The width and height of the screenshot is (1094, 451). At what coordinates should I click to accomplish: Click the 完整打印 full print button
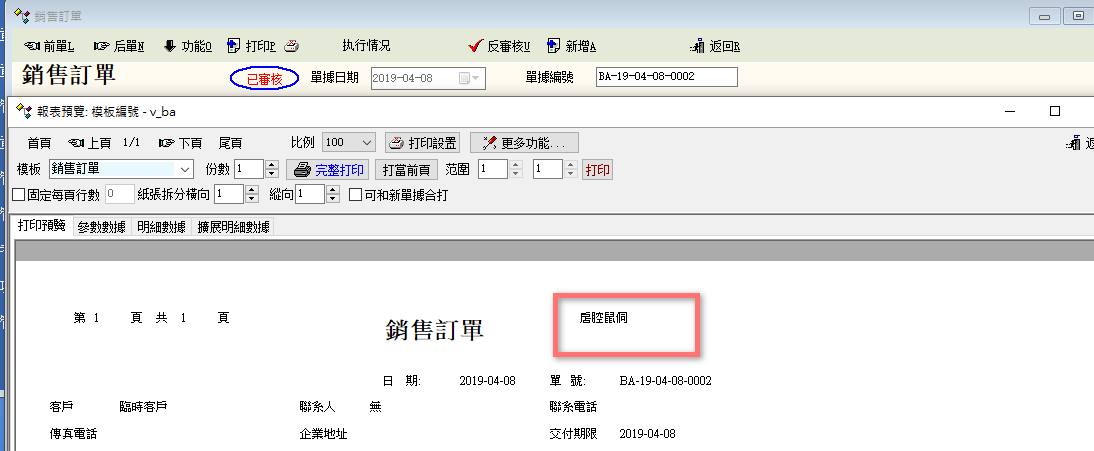click(x=327, y=169)
